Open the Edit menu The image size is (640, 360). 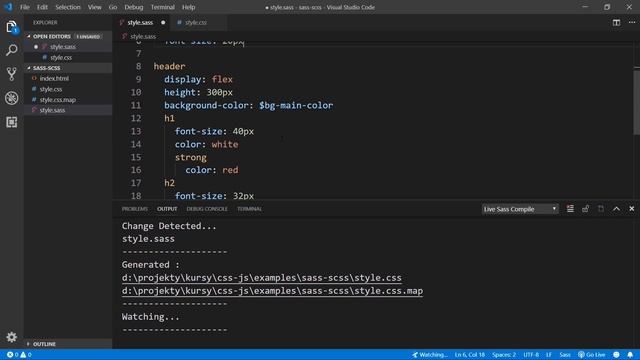(x=42, y=7)
